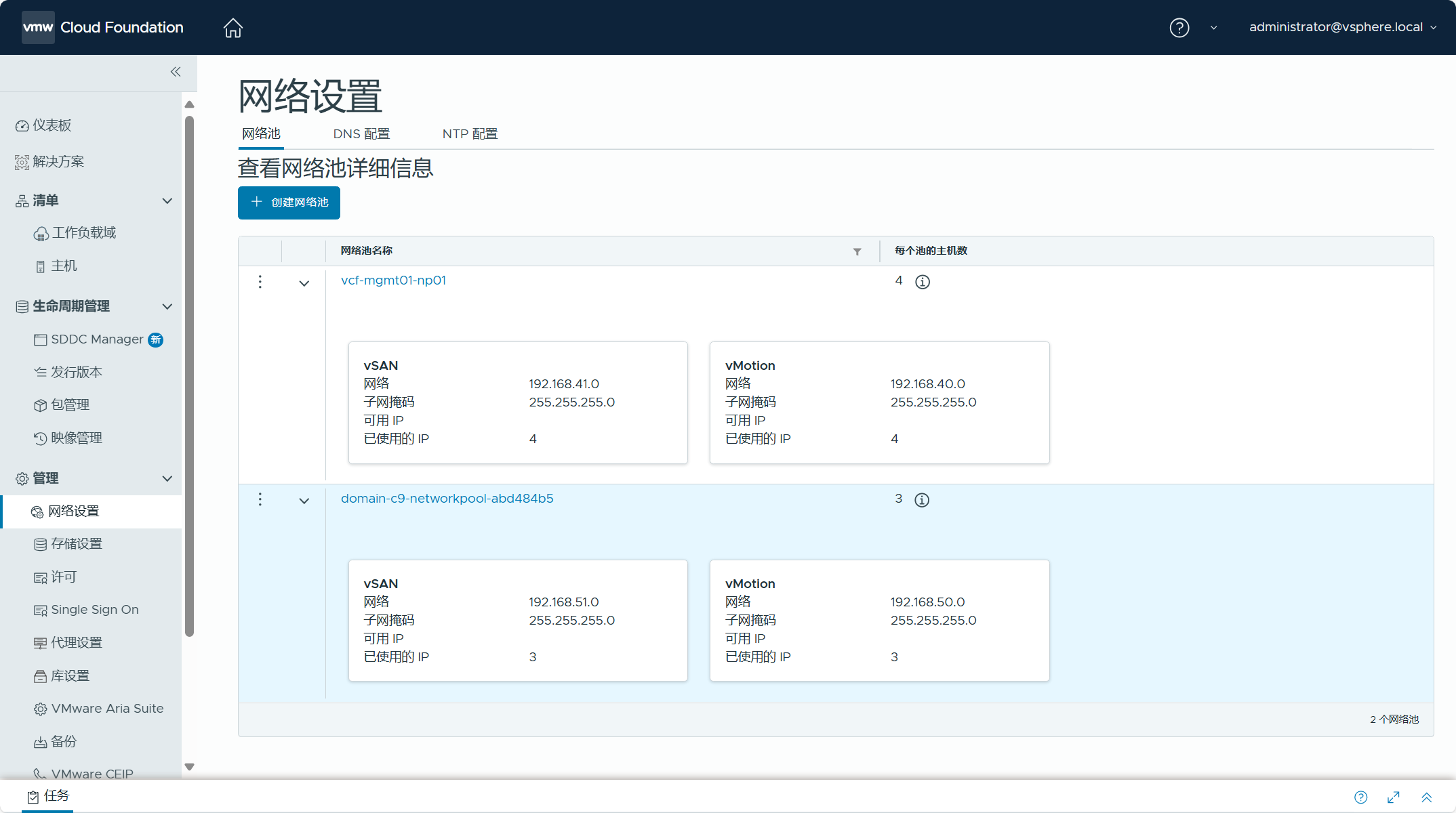Open VMware Aria Suite in sidebar
Image resolution: width=1456 pixels, height=813 pixels.
(x=98, y=709)
